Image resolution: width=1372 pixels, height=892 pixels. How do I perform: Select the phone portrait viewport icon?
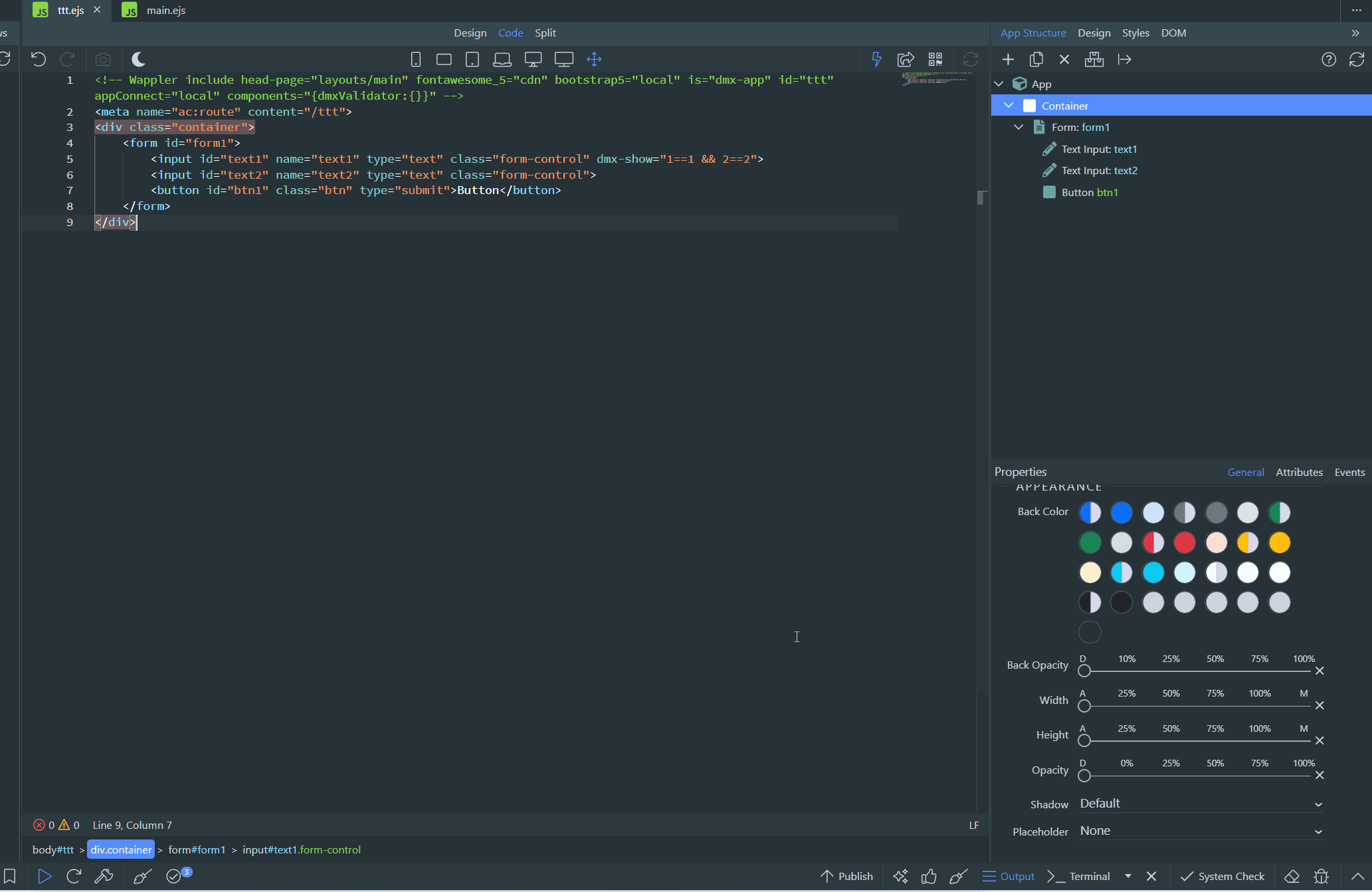tap(416, 59)
